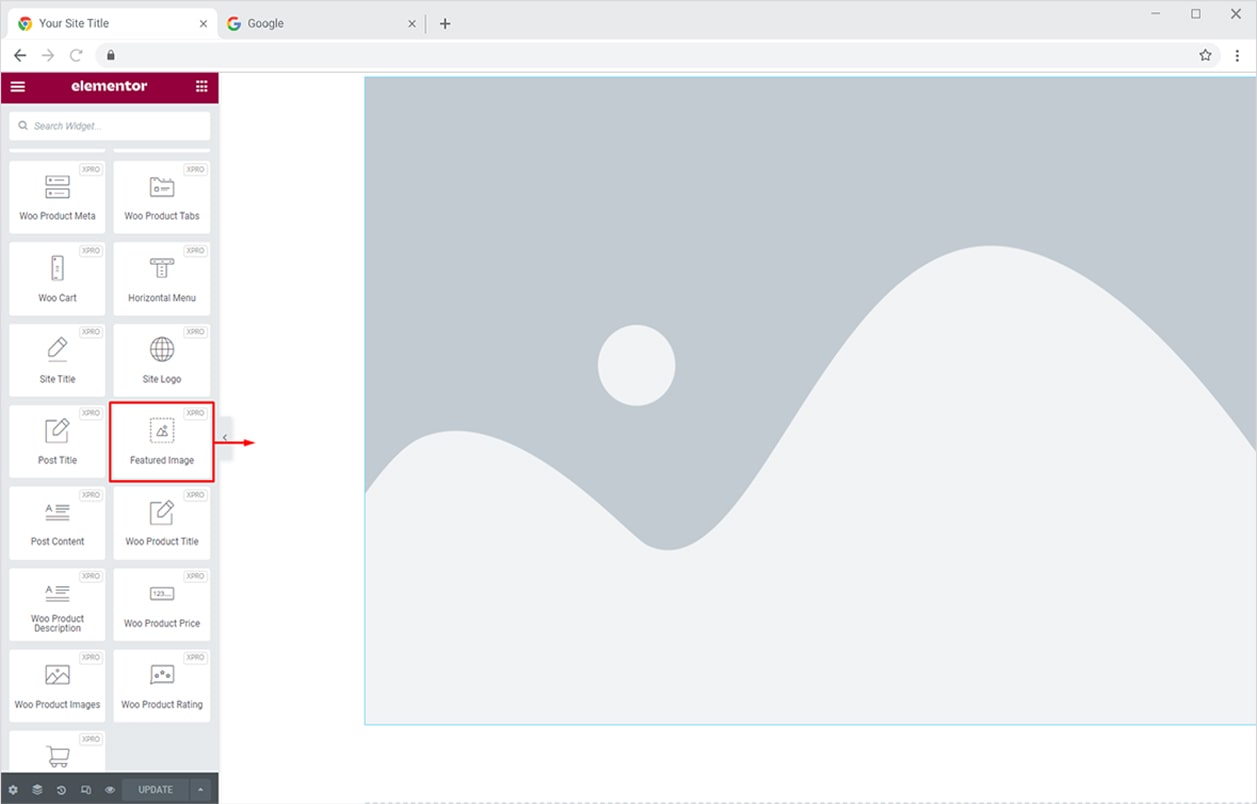Open the Navigator layers panel

pyautogui.click(x=37, y=790)
